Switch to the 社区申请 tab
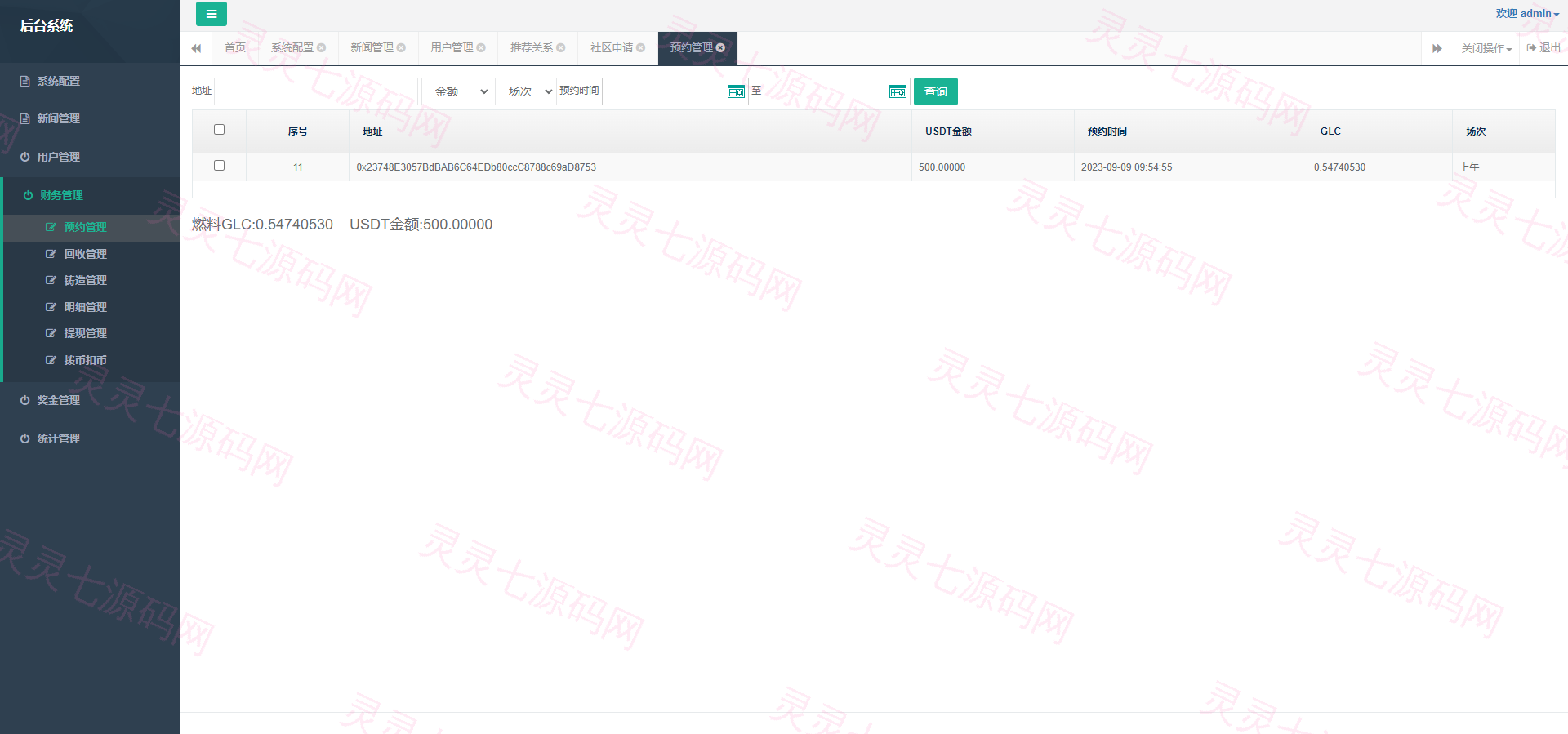Viewport: 1568px width, 734px height. [x=612, y=48]
